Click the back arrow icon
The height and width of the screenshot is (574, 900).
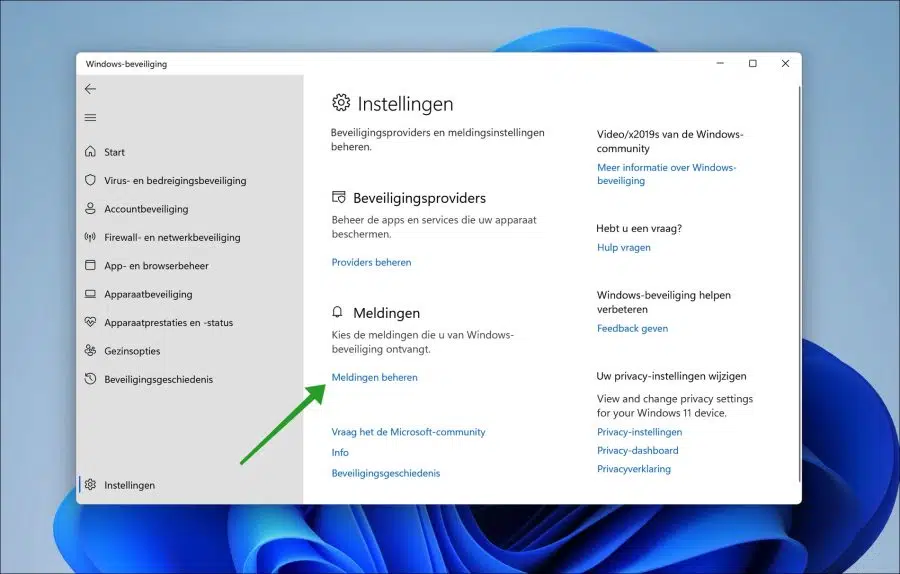[x=90, y=89]
